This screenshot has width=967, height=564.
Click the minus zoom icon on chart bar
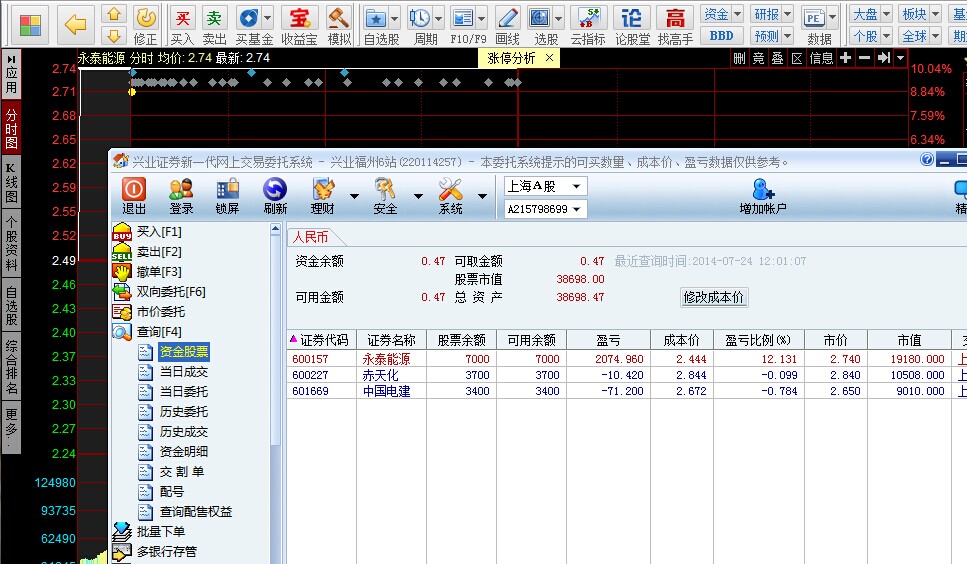click(865, 58)
